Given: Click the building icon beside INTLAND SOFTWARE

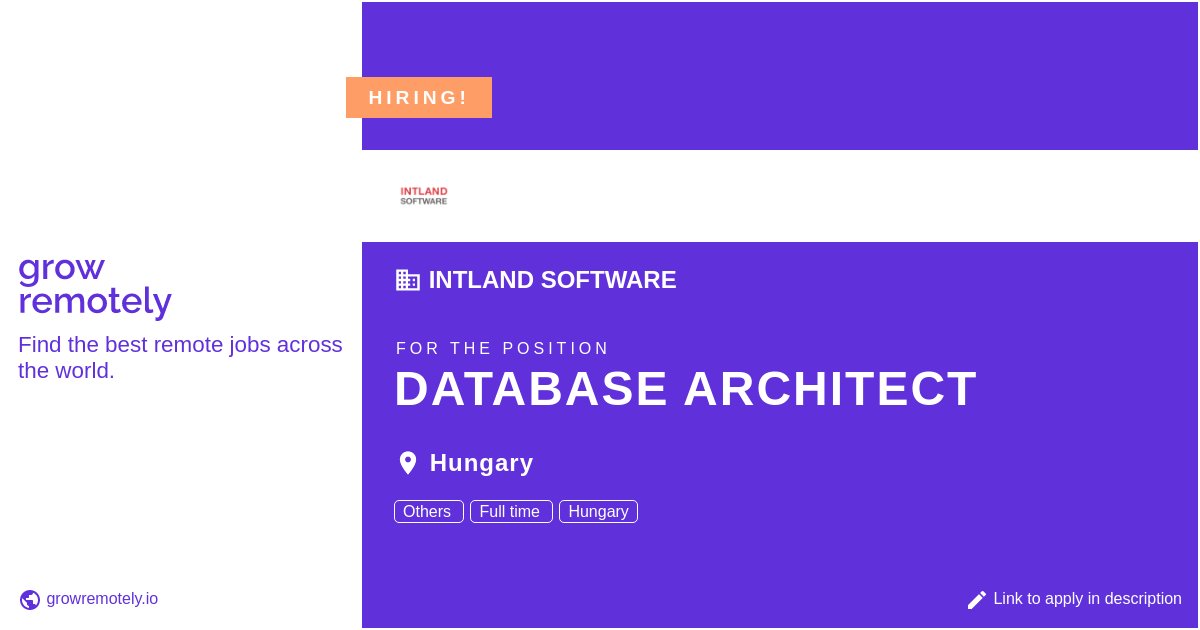Looking at the screenshot, I should (408, 280).
